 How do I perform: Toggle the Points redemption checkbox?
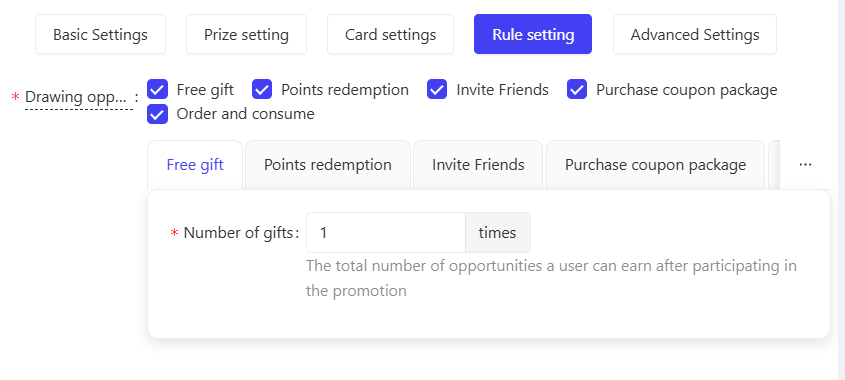click(262, 89)
